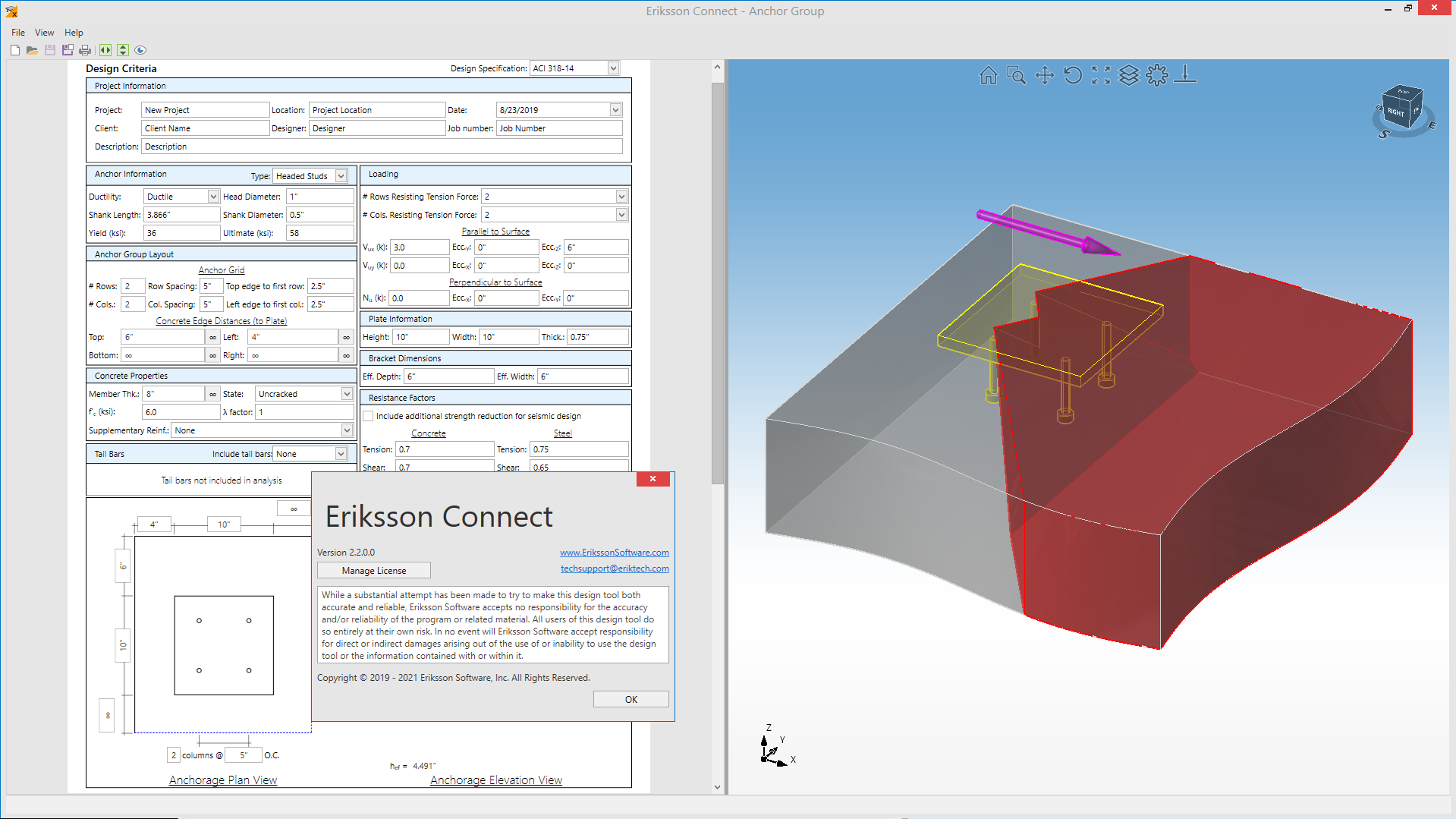Enable seismic strength reduction checkbox
1456x819 pixels.
tap(368, 416)
